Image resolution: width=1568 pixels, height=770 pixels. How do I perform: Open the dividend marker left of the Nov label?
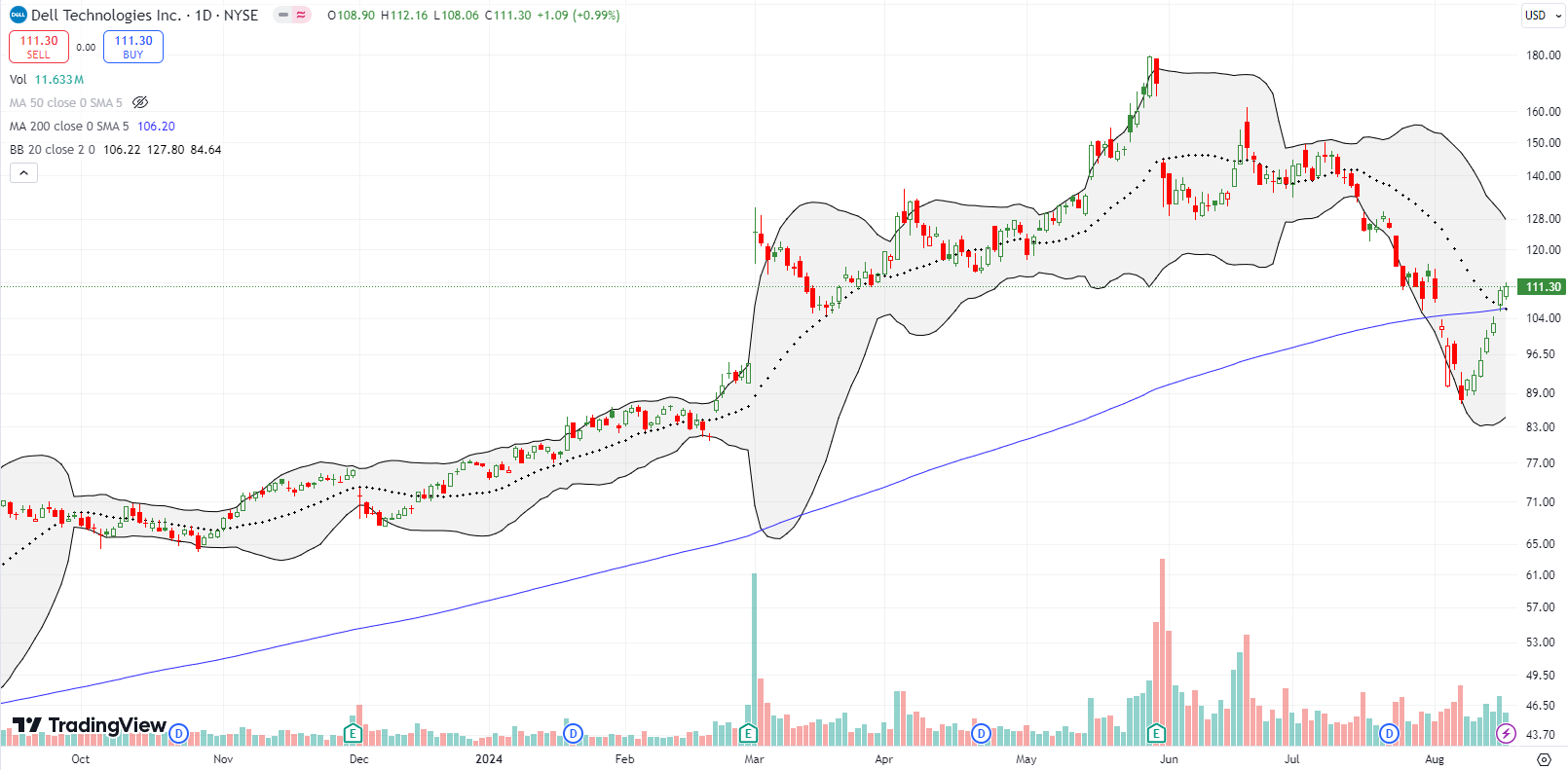click(x=178, y=733)
